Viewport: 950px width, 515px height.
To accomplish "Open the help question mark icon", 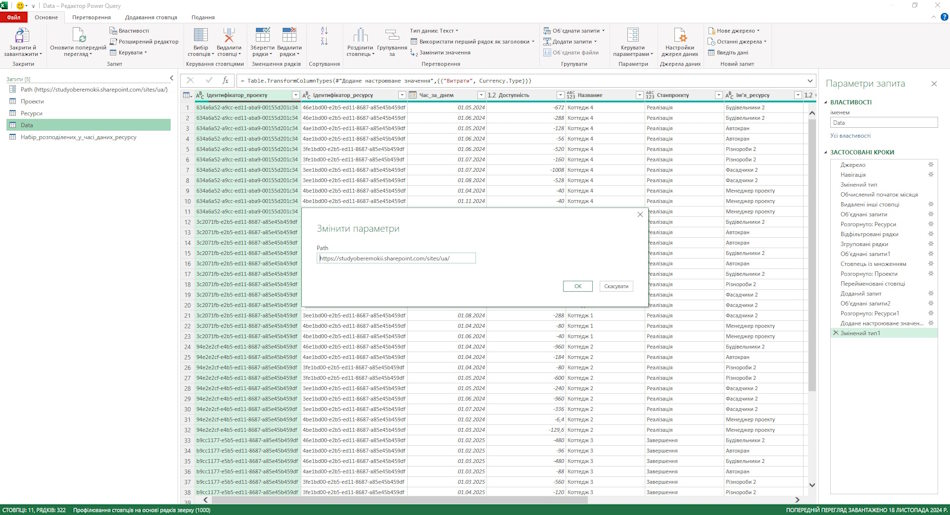I will [944, 17].
